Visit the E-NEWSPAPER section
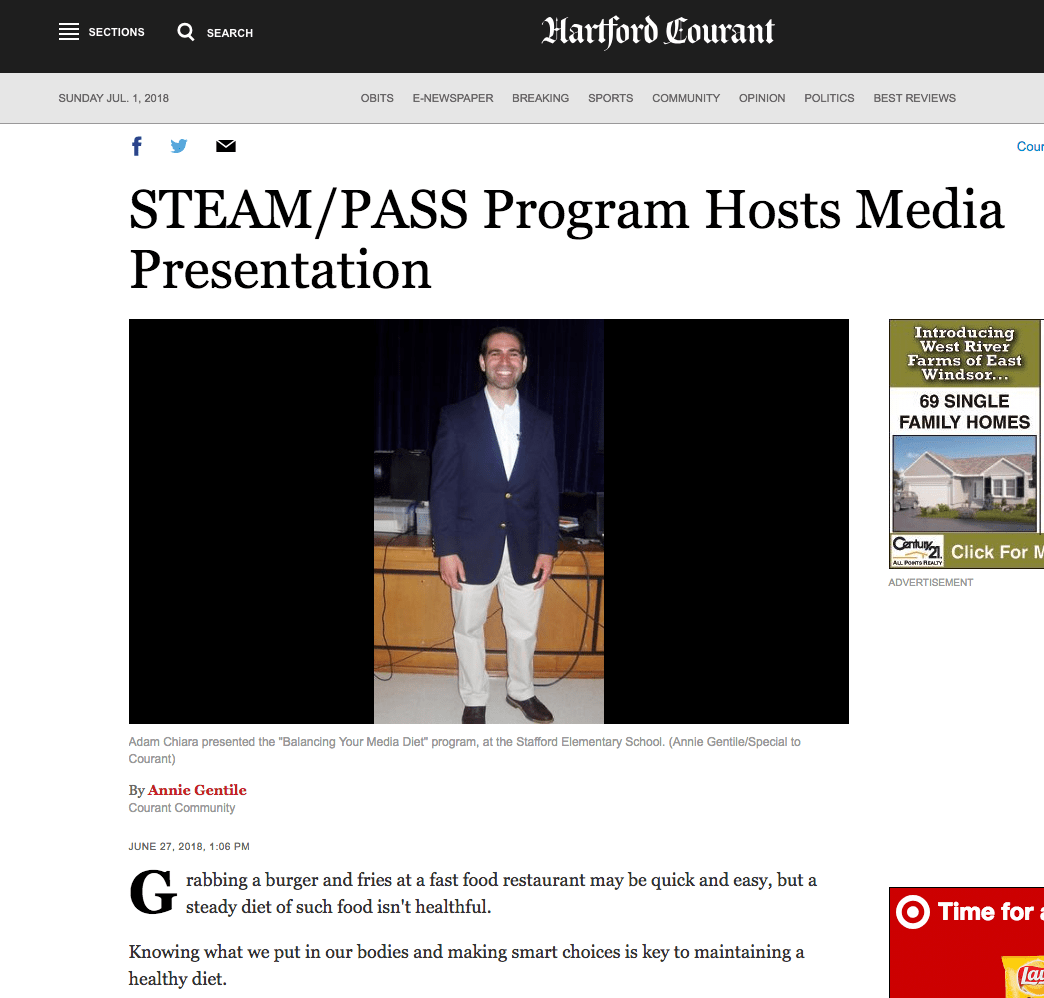The image size is (1044, 998). tap(452, 98)
